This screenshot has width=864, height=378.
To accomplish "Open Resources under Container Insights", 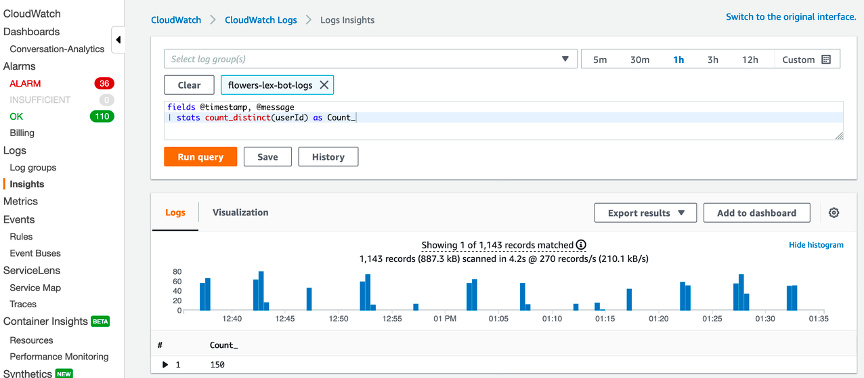I will 31,340.
